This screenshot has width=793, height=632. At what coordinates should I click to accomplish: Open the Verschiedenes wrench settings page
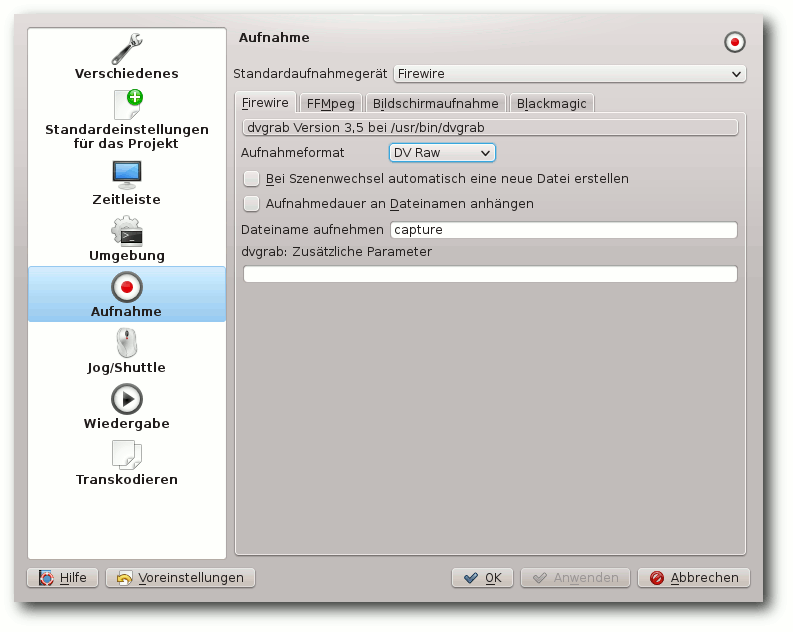click(x=126, y=57)
